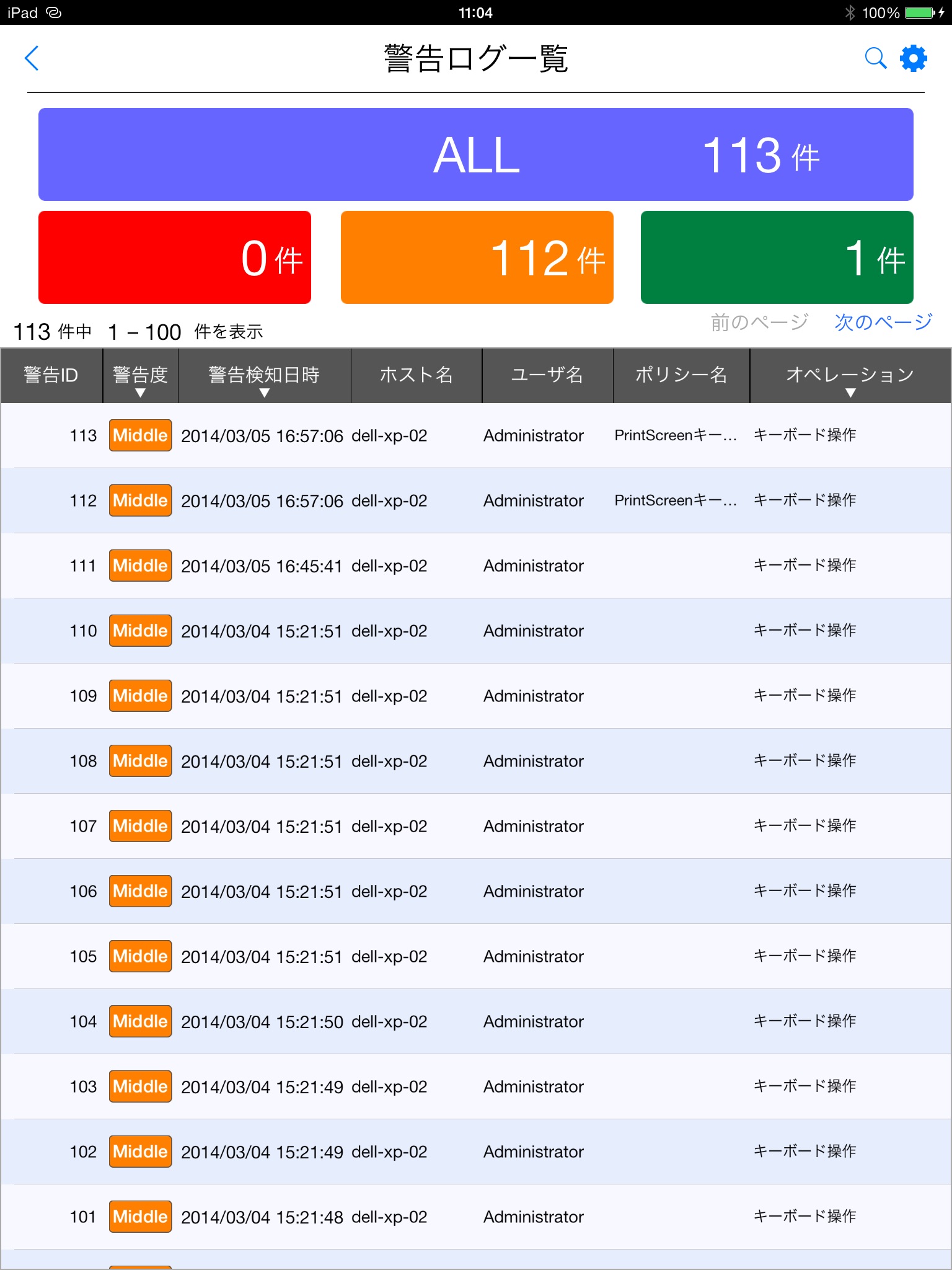The width and height of the screenshot is (952, 1270).
Task: Click PrintScreenキー policy in row 113
Action: [676, 435]
